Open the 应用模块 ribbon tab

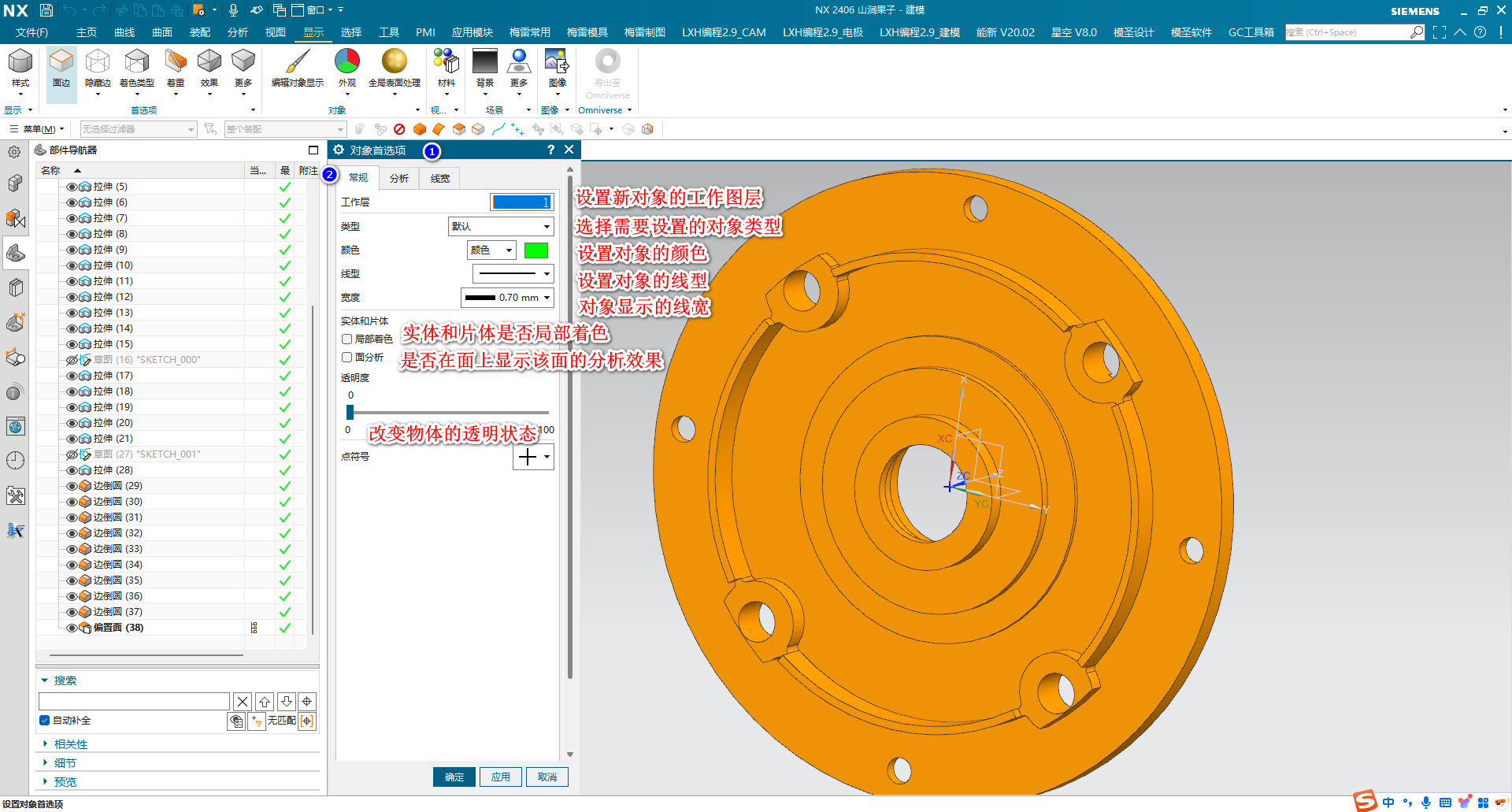(472, 32)
